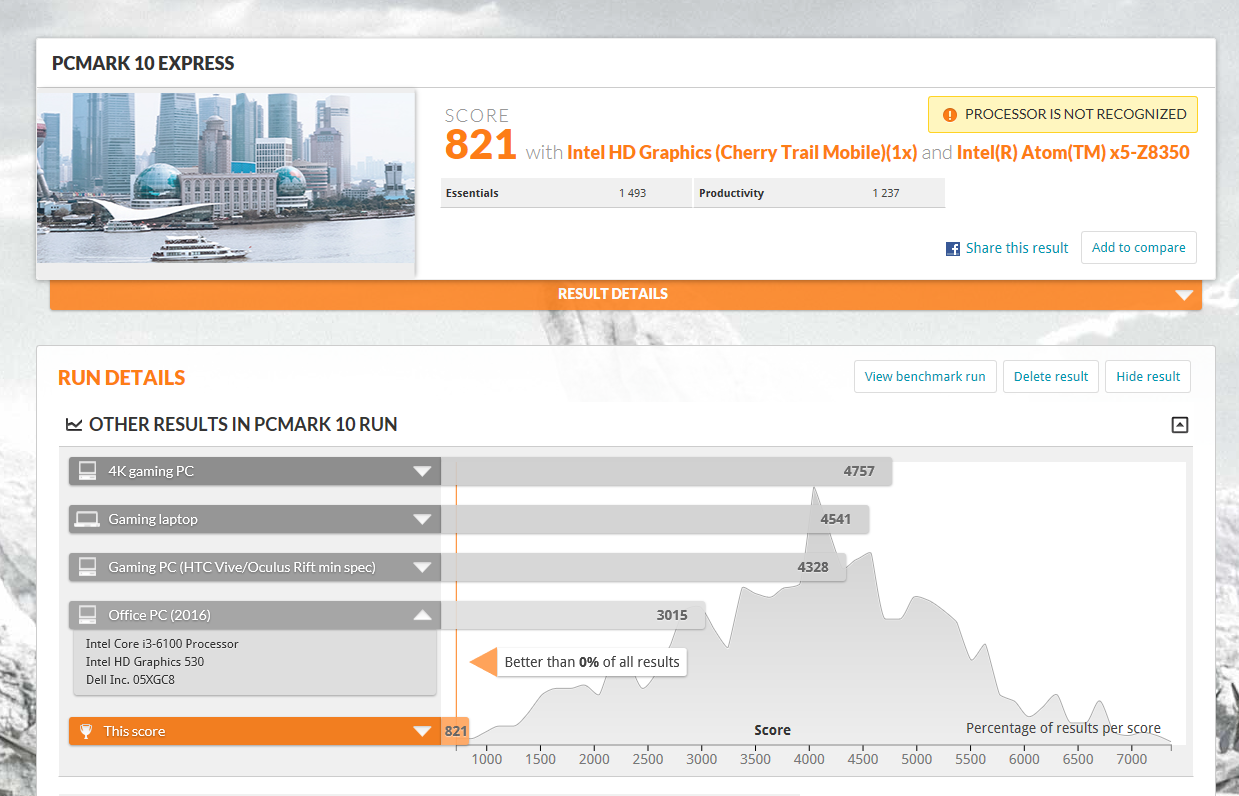Click the Productivity score 1 237 cell
1239x796 pixels.
(x=819, y=193)
